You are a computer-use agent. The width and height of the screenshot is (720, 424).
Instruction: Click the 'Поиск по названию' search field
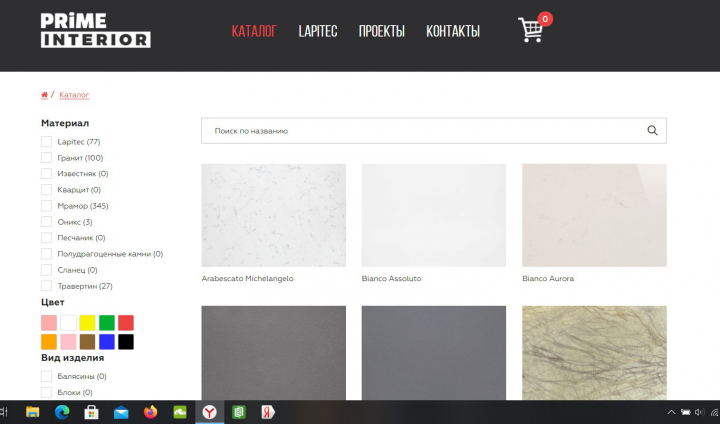434,130
